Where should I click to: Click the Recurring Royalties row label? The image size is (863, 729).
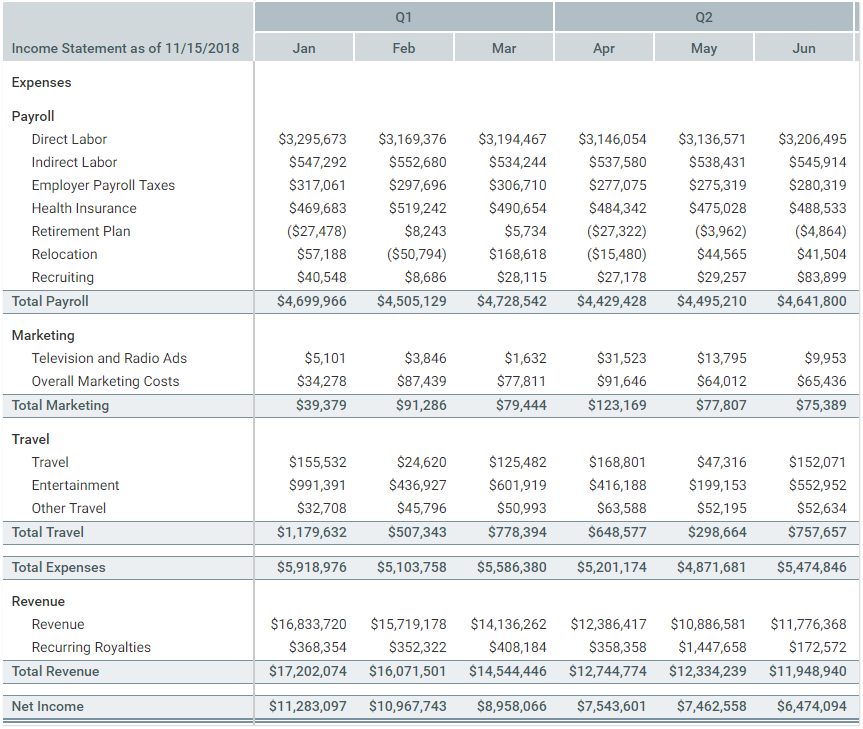click(91, 647)
